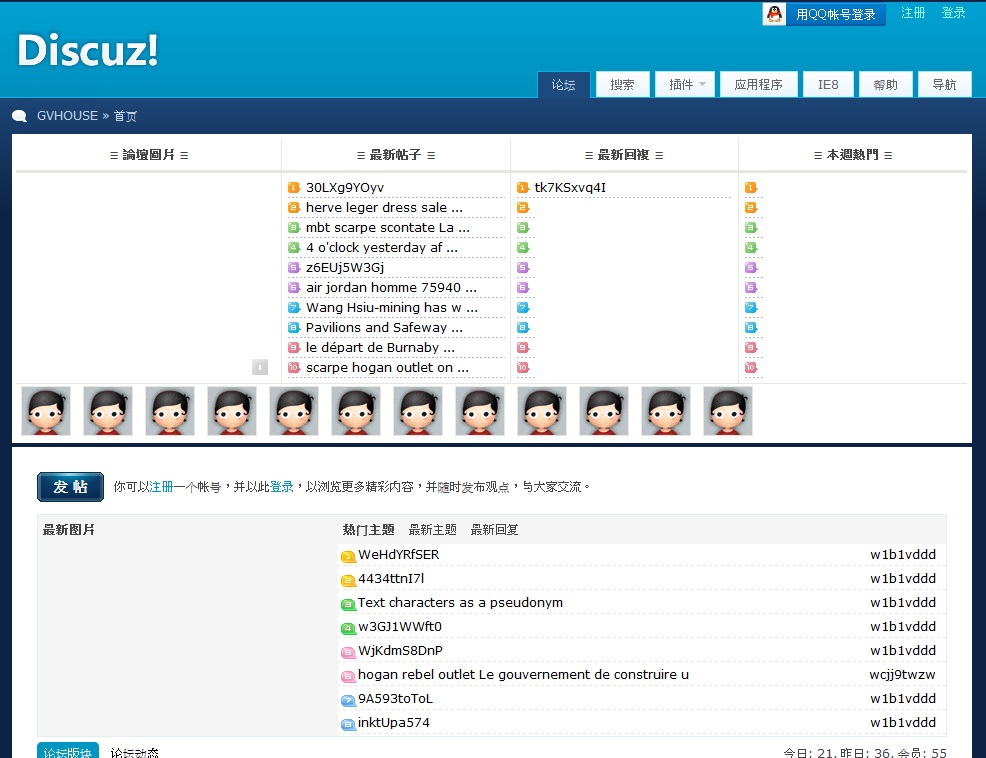986x758 pixels.
Task: Open post 'scarpe hogan outlet on ...'
Action: point(387,367)
